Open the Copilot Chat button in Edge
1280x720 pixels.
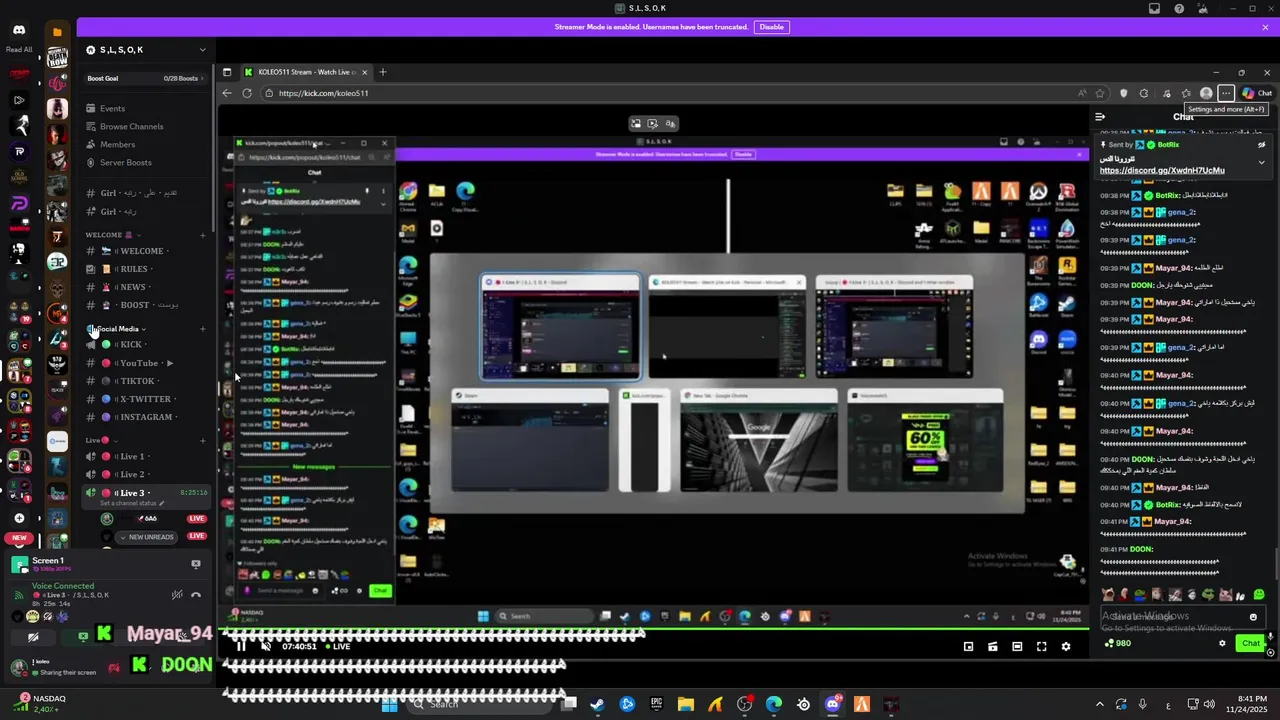click(x=1257, y=93)
